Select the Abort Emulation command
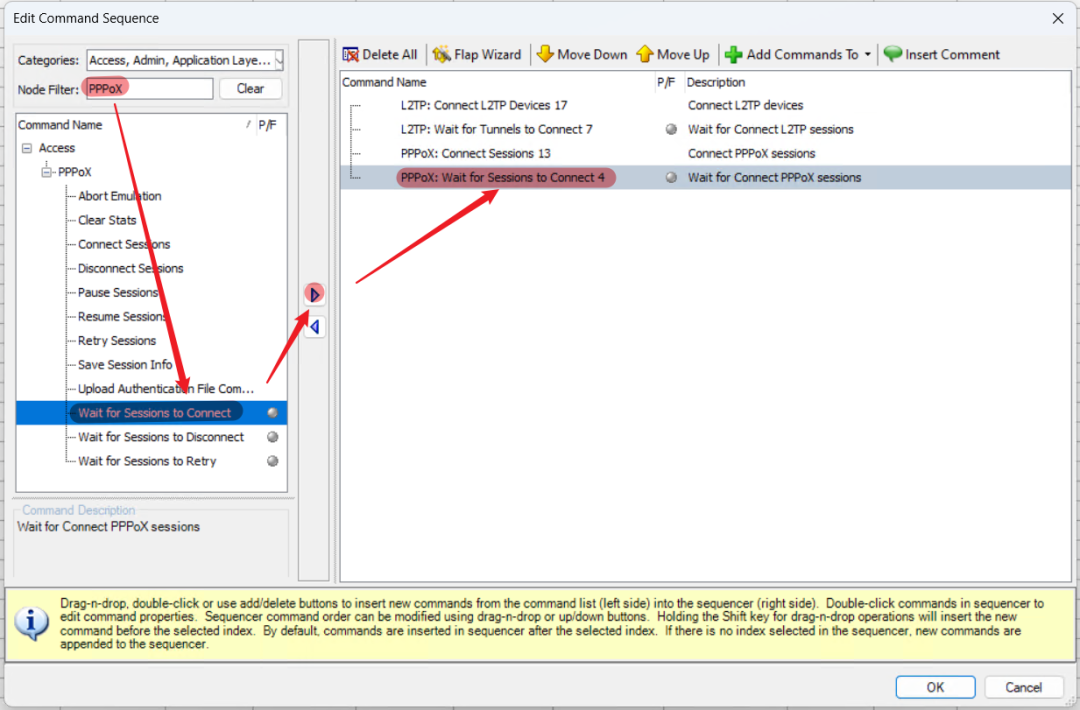 click(x=119, y=196)
